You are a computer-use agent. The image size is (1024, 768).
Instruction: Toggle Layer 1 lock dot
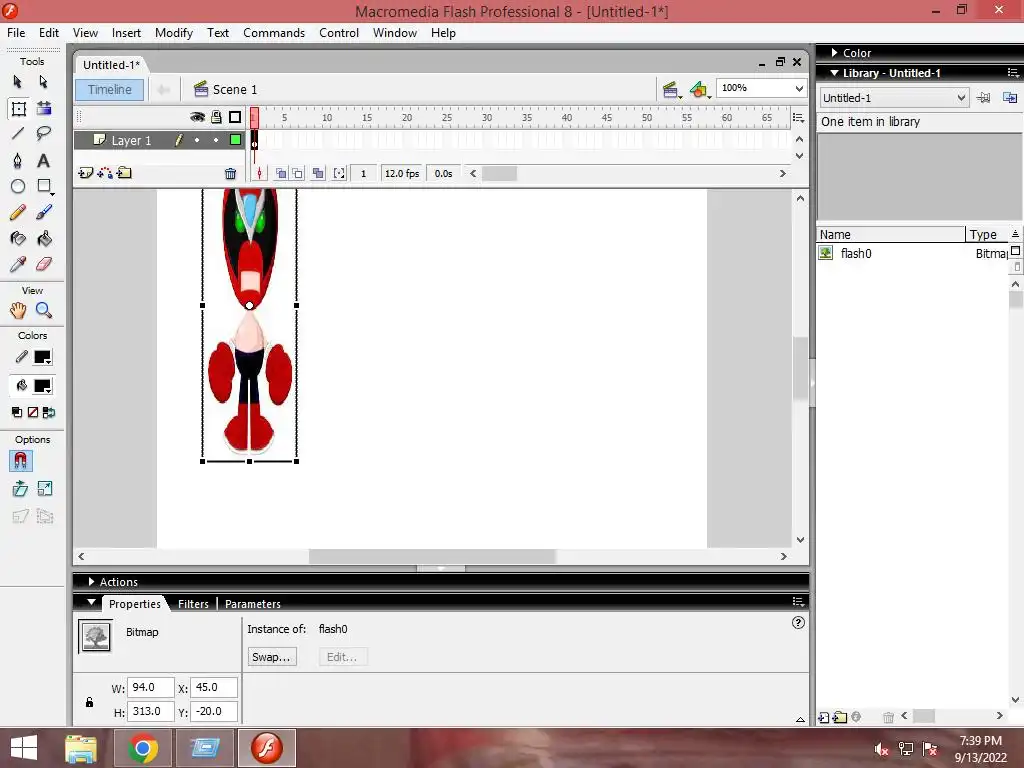tap(216, 140)
